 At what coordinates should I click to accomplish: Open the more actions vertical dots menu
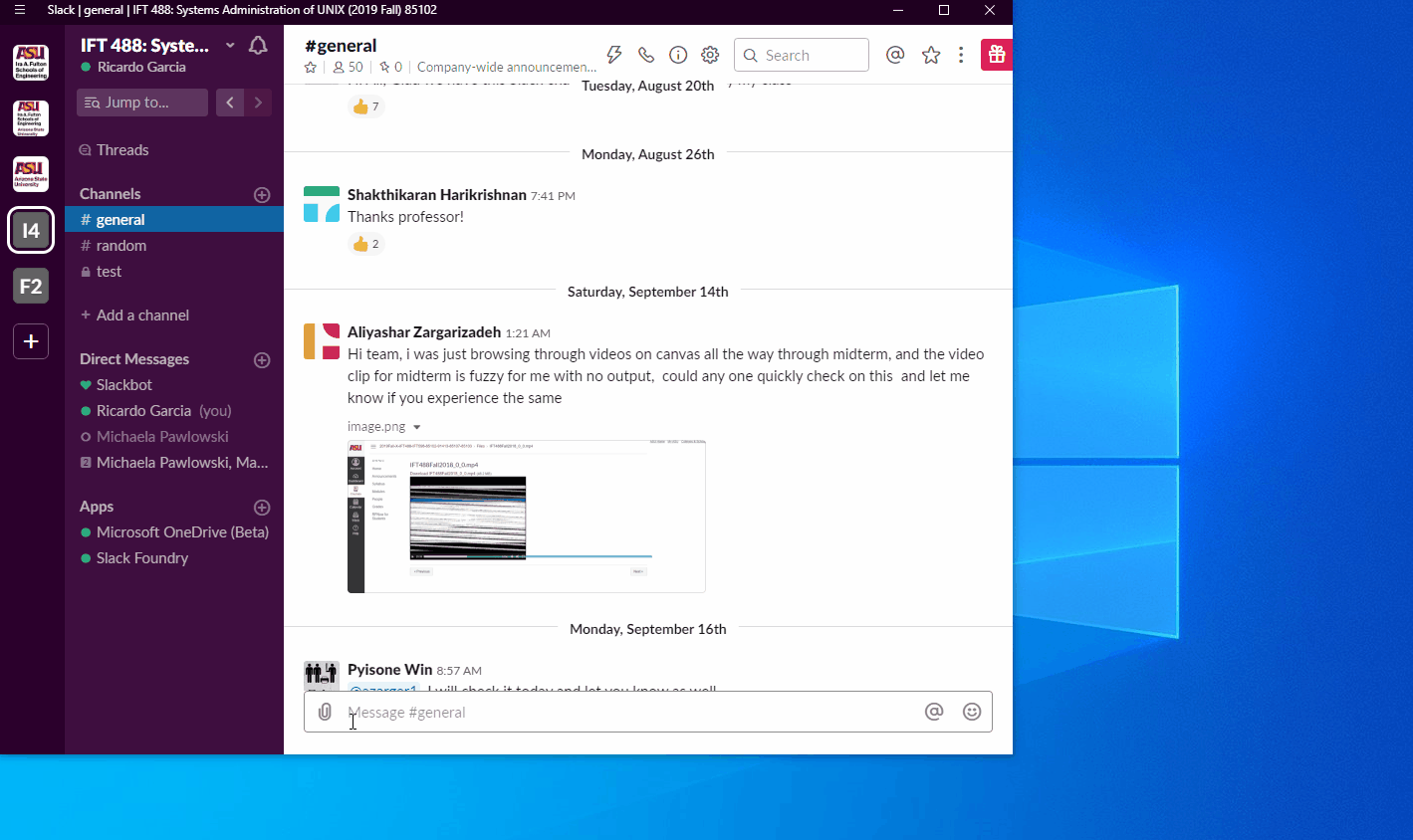point(961,55)
